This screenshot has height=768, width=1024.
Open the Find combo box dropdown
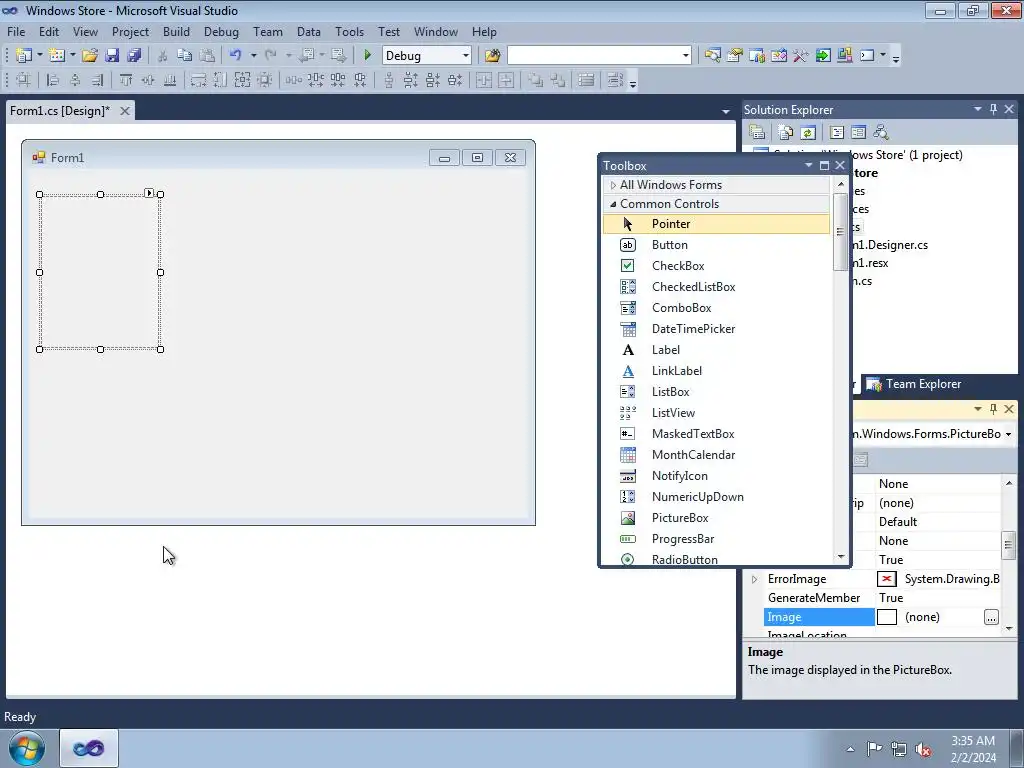point(685,56)
